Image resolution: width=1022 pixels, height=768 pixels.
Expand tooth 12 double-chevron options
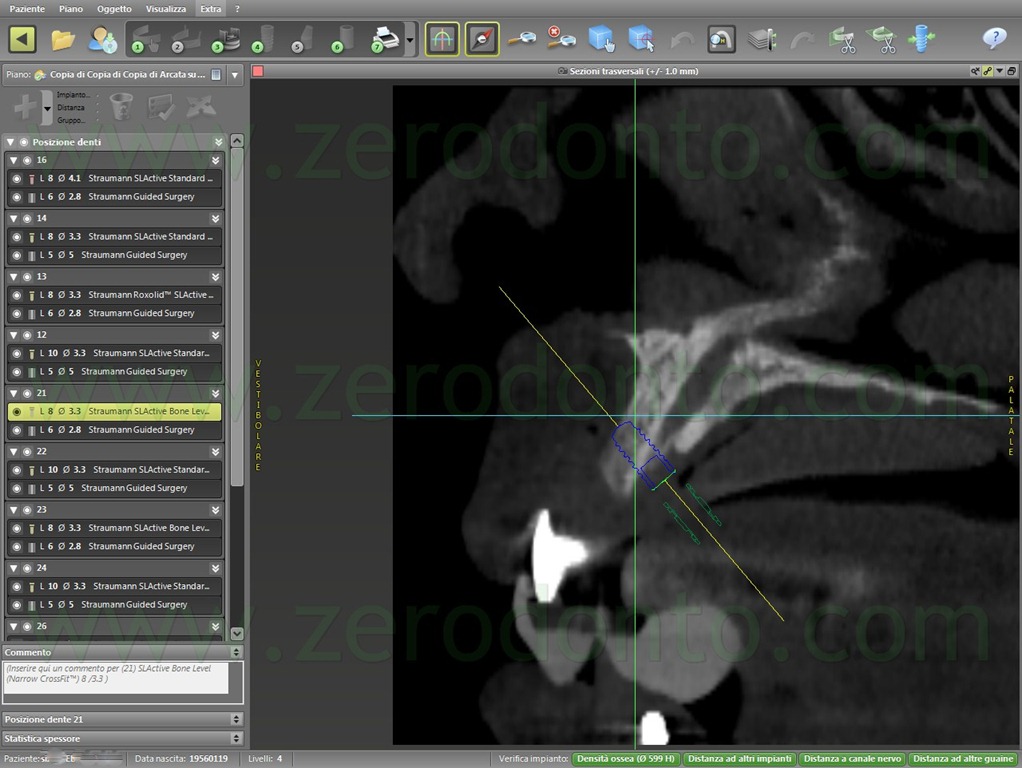click(x=215, y=334)
